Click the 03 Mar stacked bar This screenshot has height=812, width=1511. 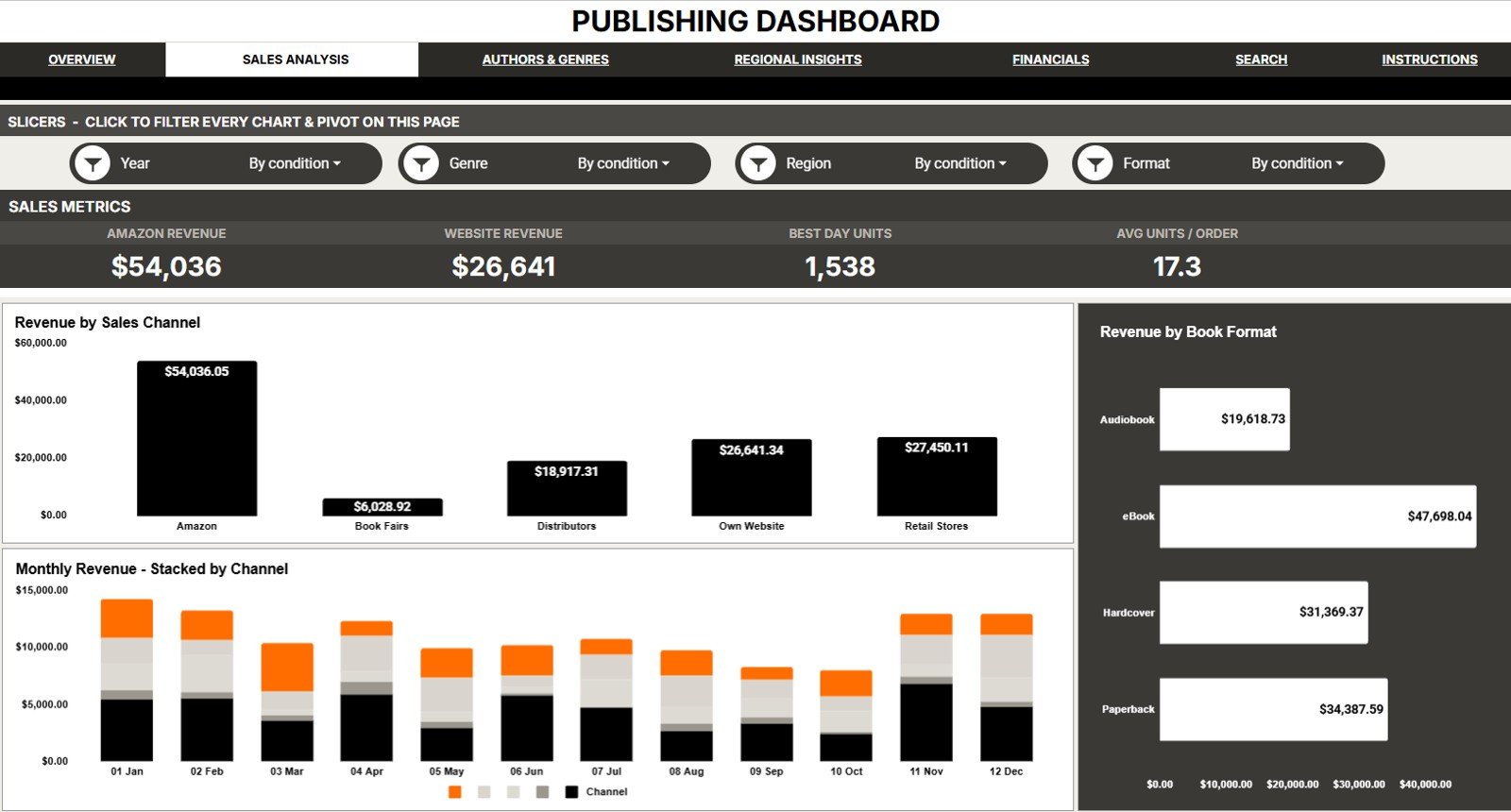[x=287, y=702]
